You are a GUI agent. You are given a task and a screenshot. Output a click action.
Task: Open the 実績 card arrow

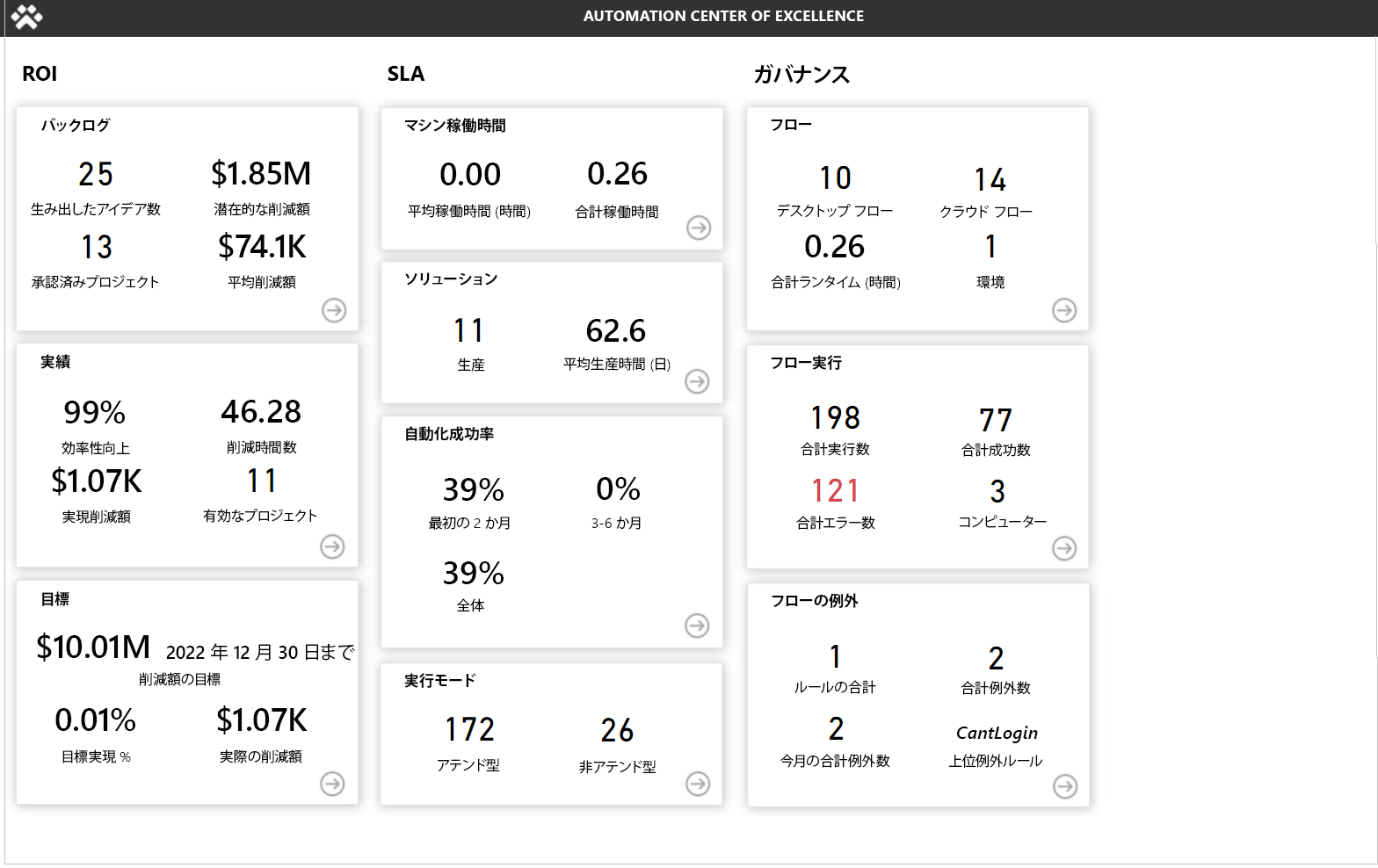coord(332,546)
